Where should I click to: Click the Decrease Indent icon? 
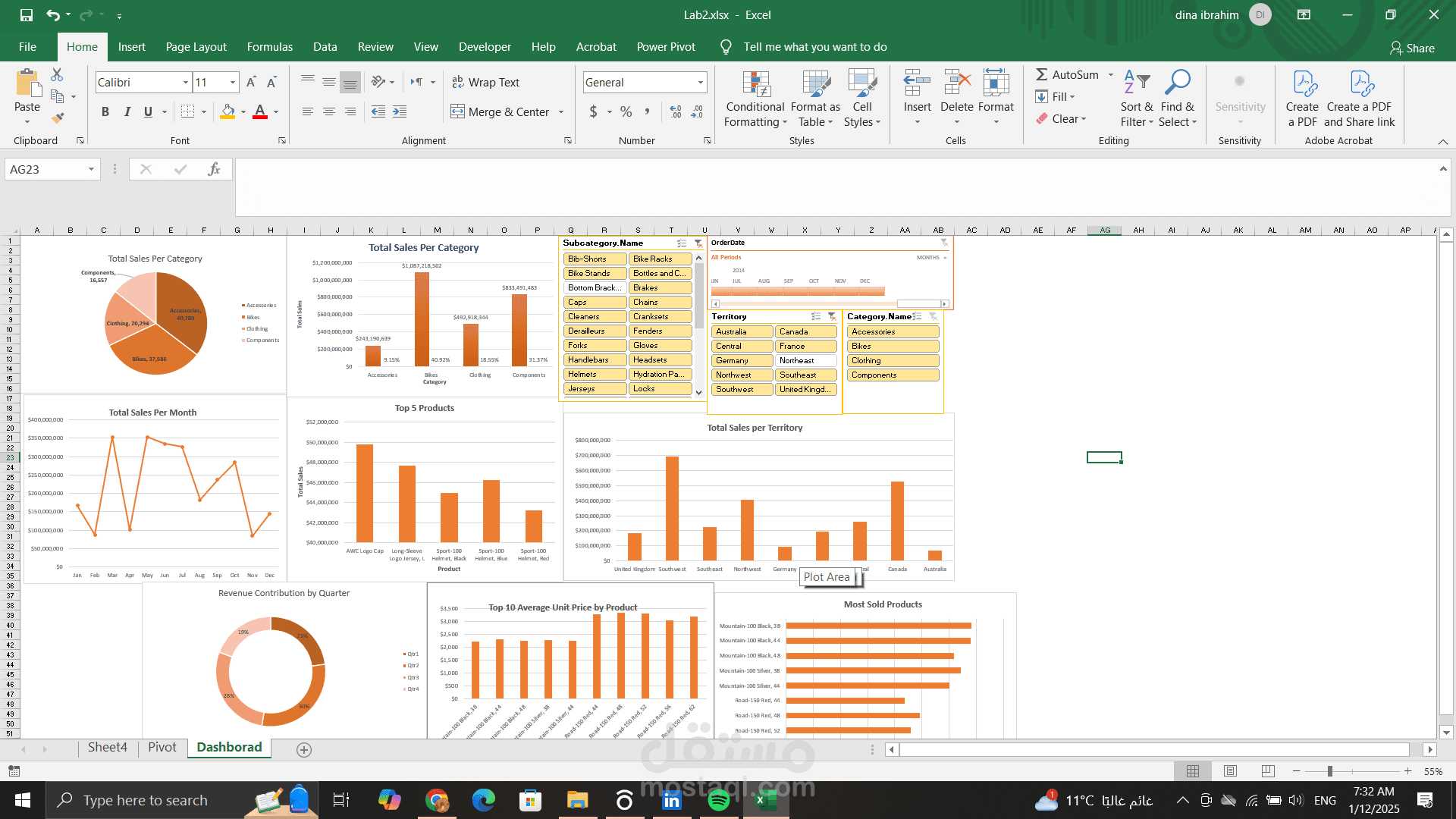[x=378, y=111]
